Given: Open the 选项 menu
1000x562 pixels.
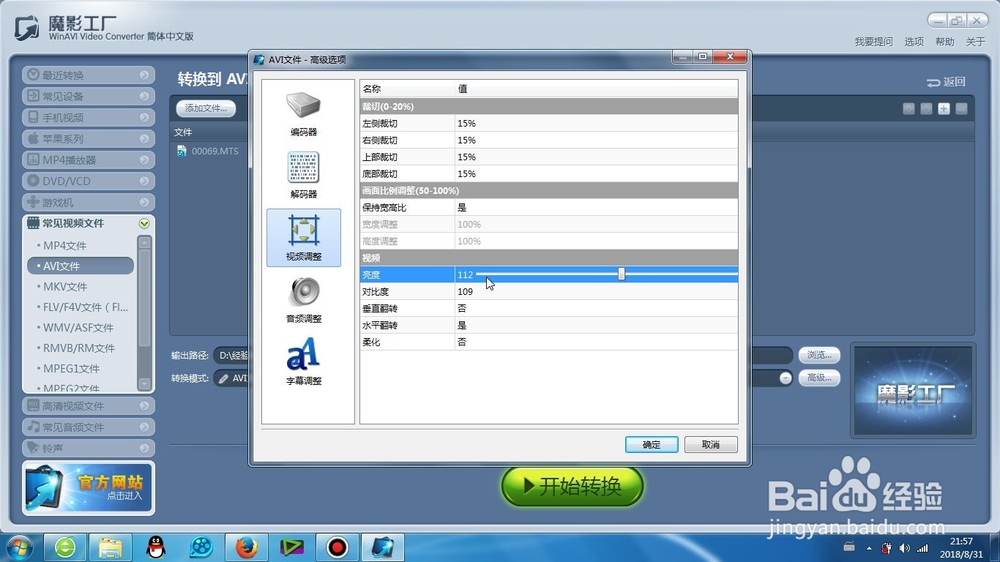Looking at the screenshot, I should (x=913, y=41).
